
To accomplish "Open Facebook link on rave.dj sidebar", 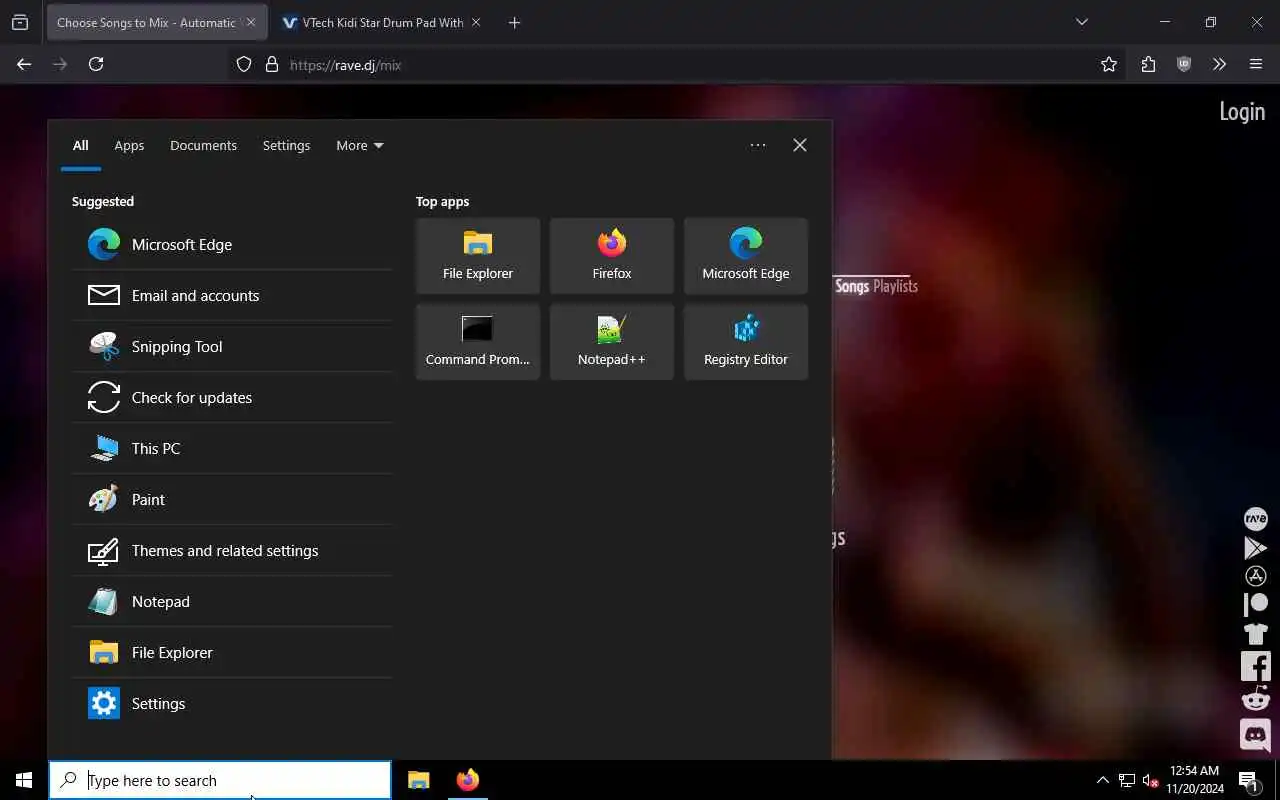I will pyautogui.click(x=1255, y=665).
